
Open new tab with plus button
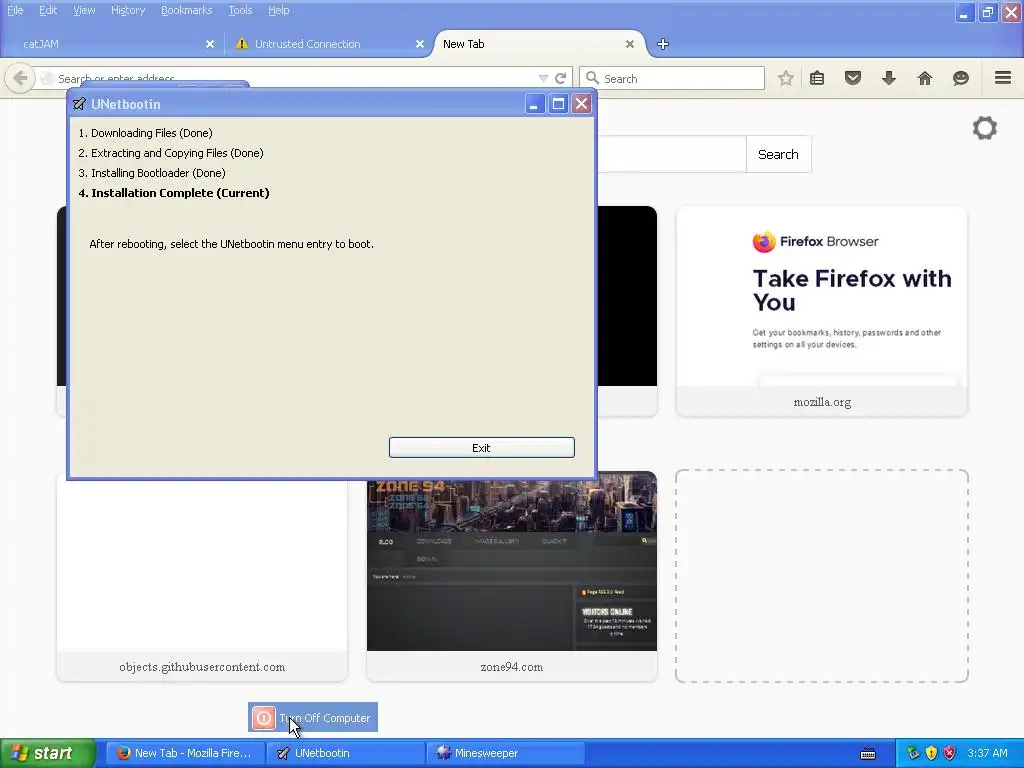tap(663, 44)
